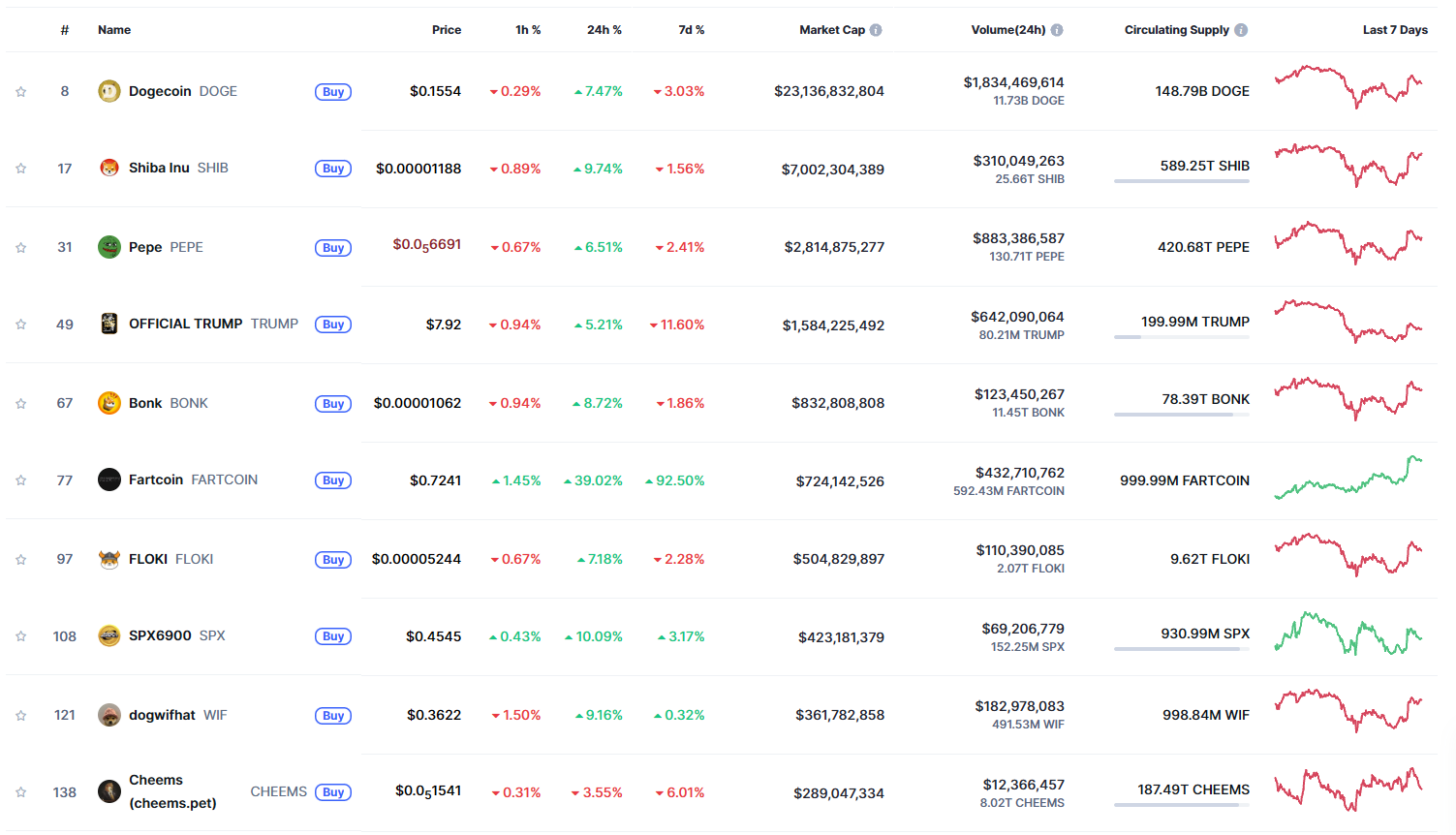
Task: Click the Buy button on Pepe row
Action: (x=333, y=248)
